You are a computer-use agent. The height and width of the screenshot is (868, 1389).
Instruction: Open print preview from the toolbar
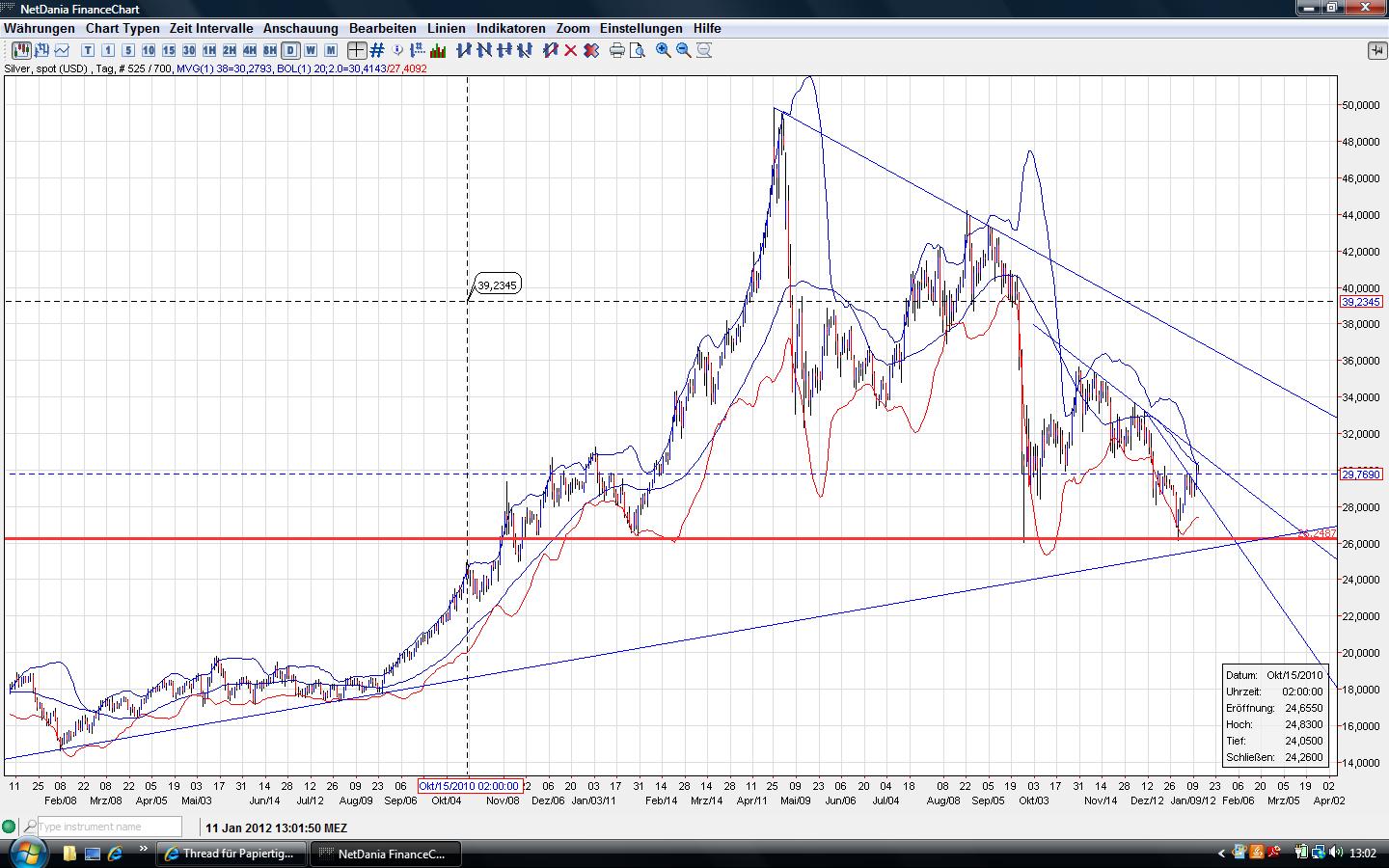638,50
